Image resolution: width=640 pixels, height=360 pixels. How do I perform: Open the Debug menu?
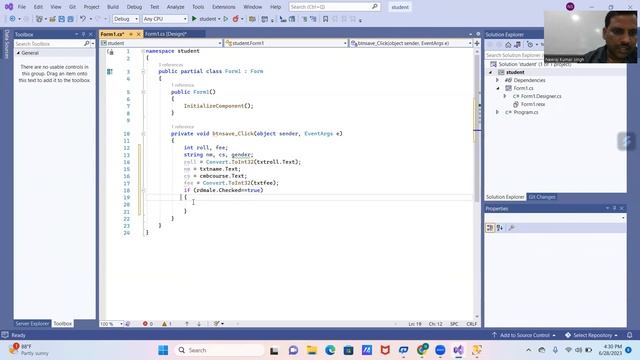[134, 7]
